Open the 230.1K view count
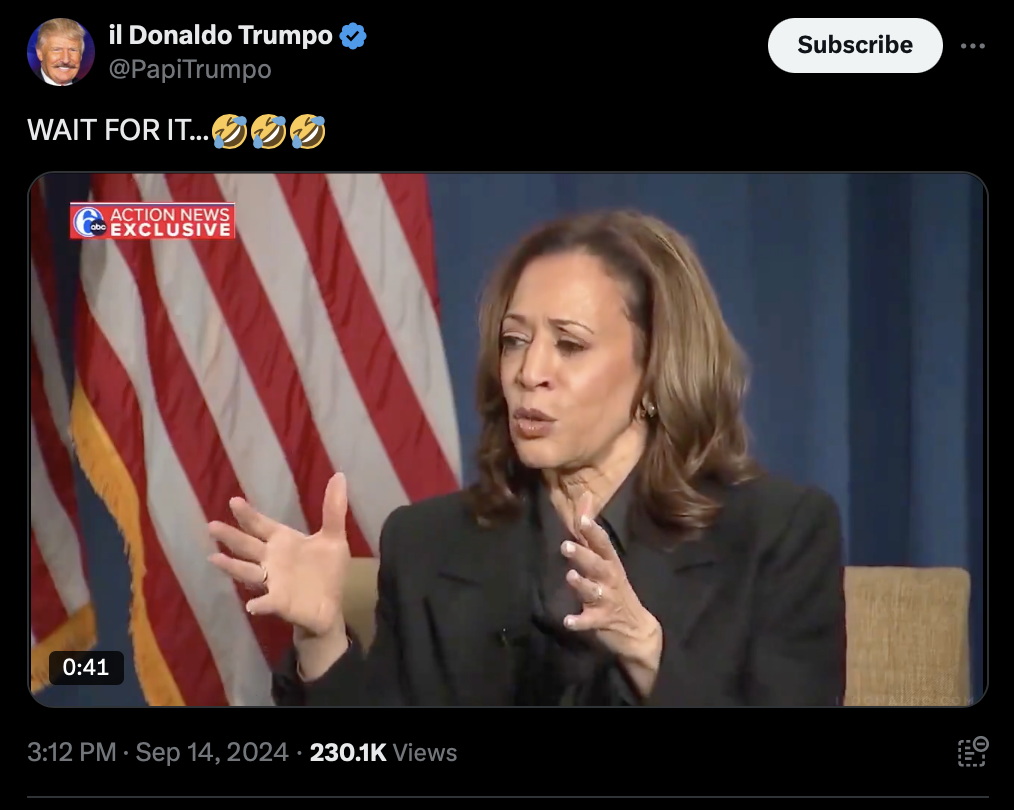This screenshot has width=1014, height=810. (x=348, y=752)
